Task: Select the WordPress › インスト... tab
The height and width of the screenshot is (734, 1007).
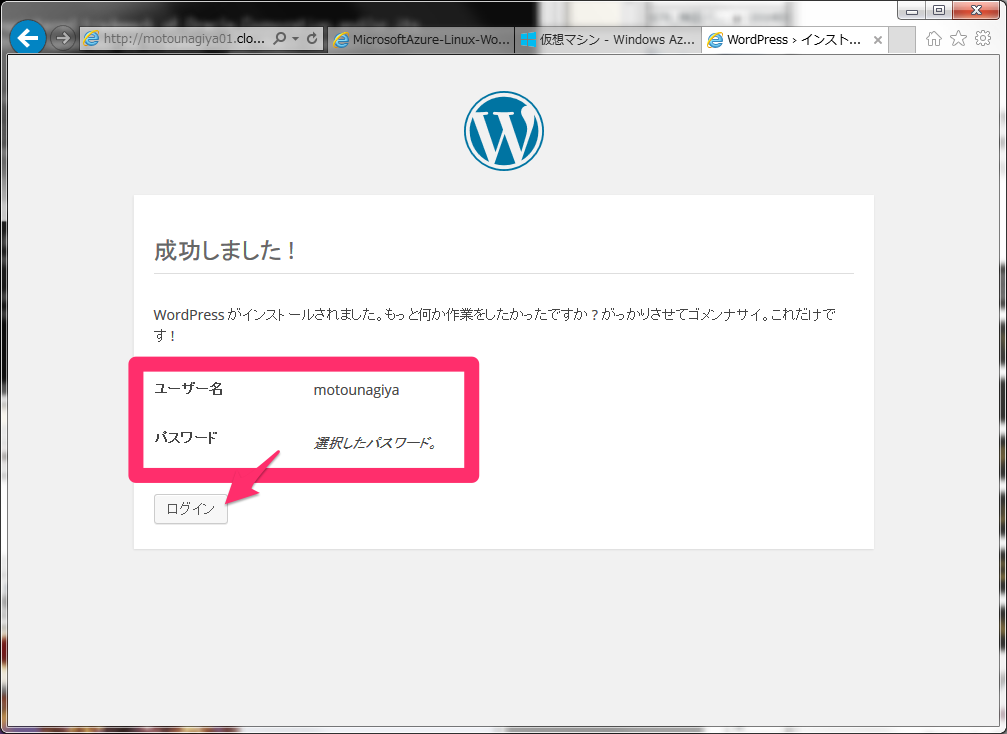Action: click(786, 40)
